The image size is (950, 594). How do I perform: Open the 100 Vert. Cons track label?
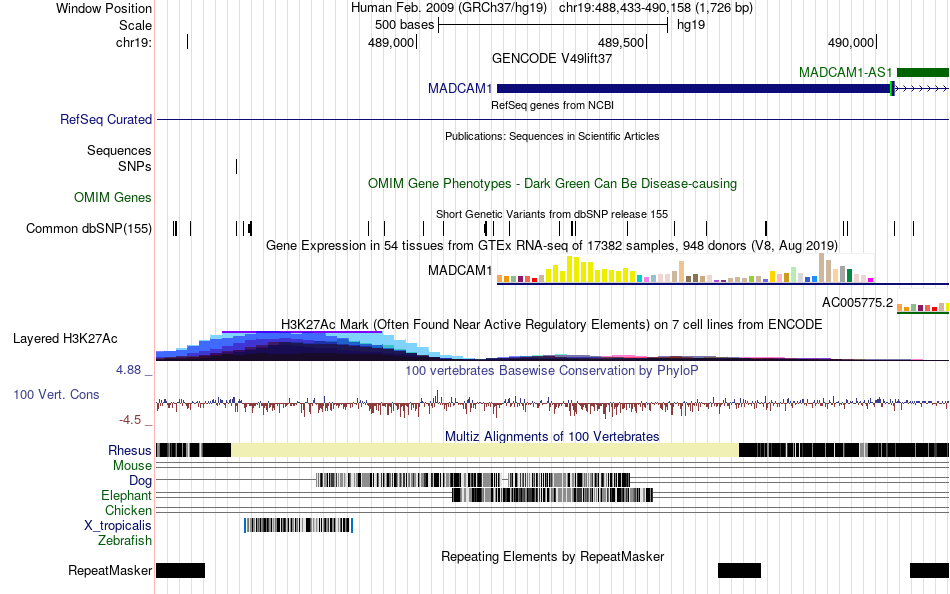[56, 395]
